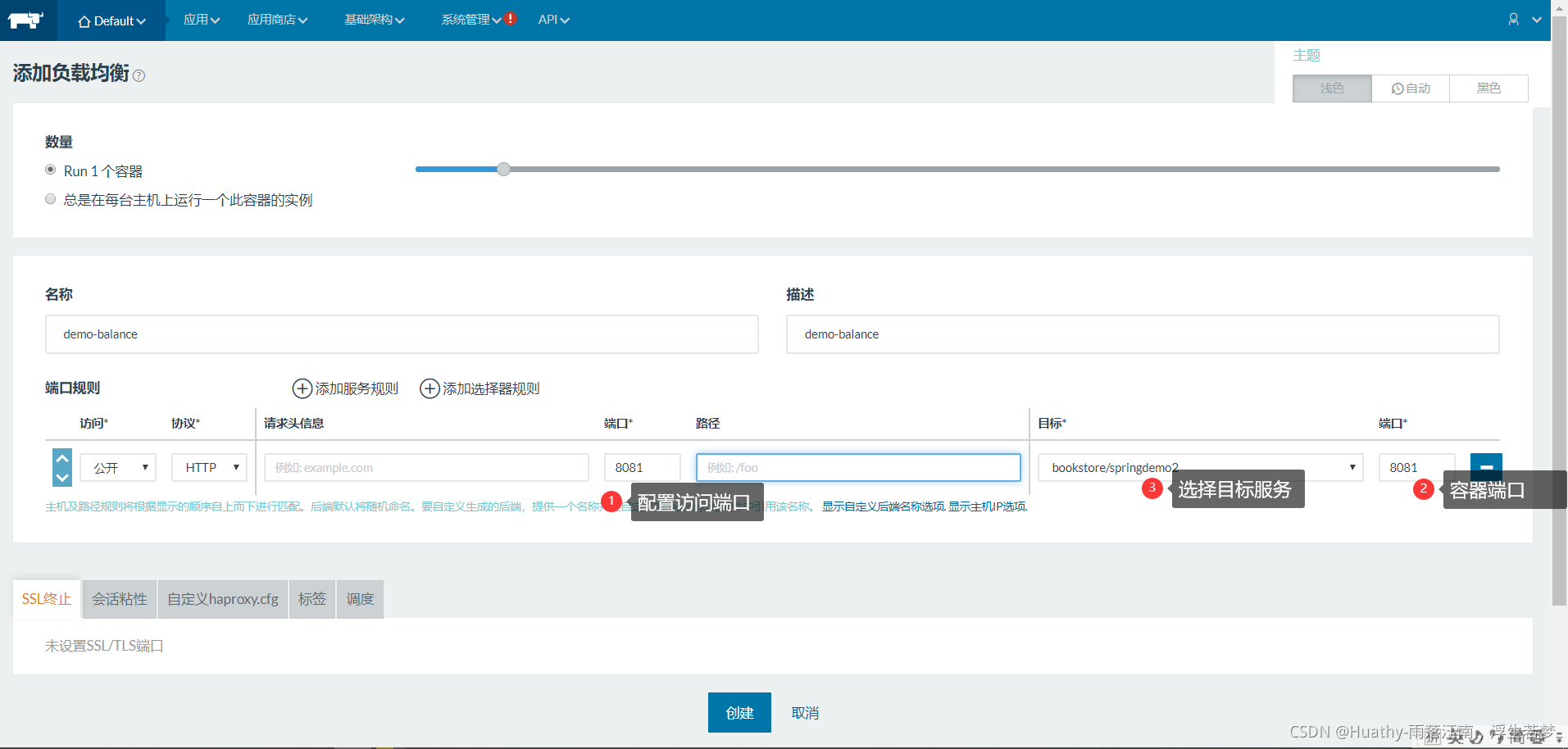This screenshot has height=749, width=1568.
Task: Click the 未设置SSL/TLS端口 text
Action: 104,646
